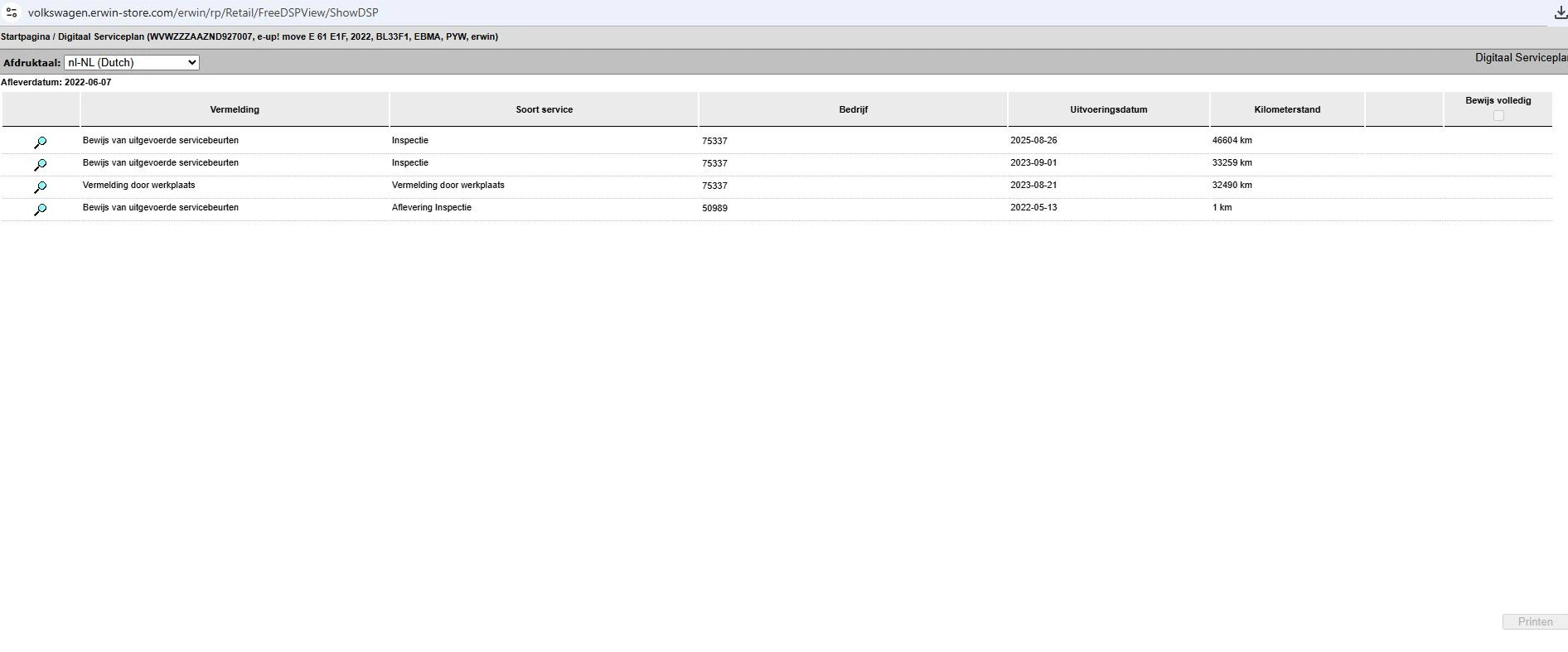
Task: Select row dated 2023-08-21
Action: (x=777, y=186)
